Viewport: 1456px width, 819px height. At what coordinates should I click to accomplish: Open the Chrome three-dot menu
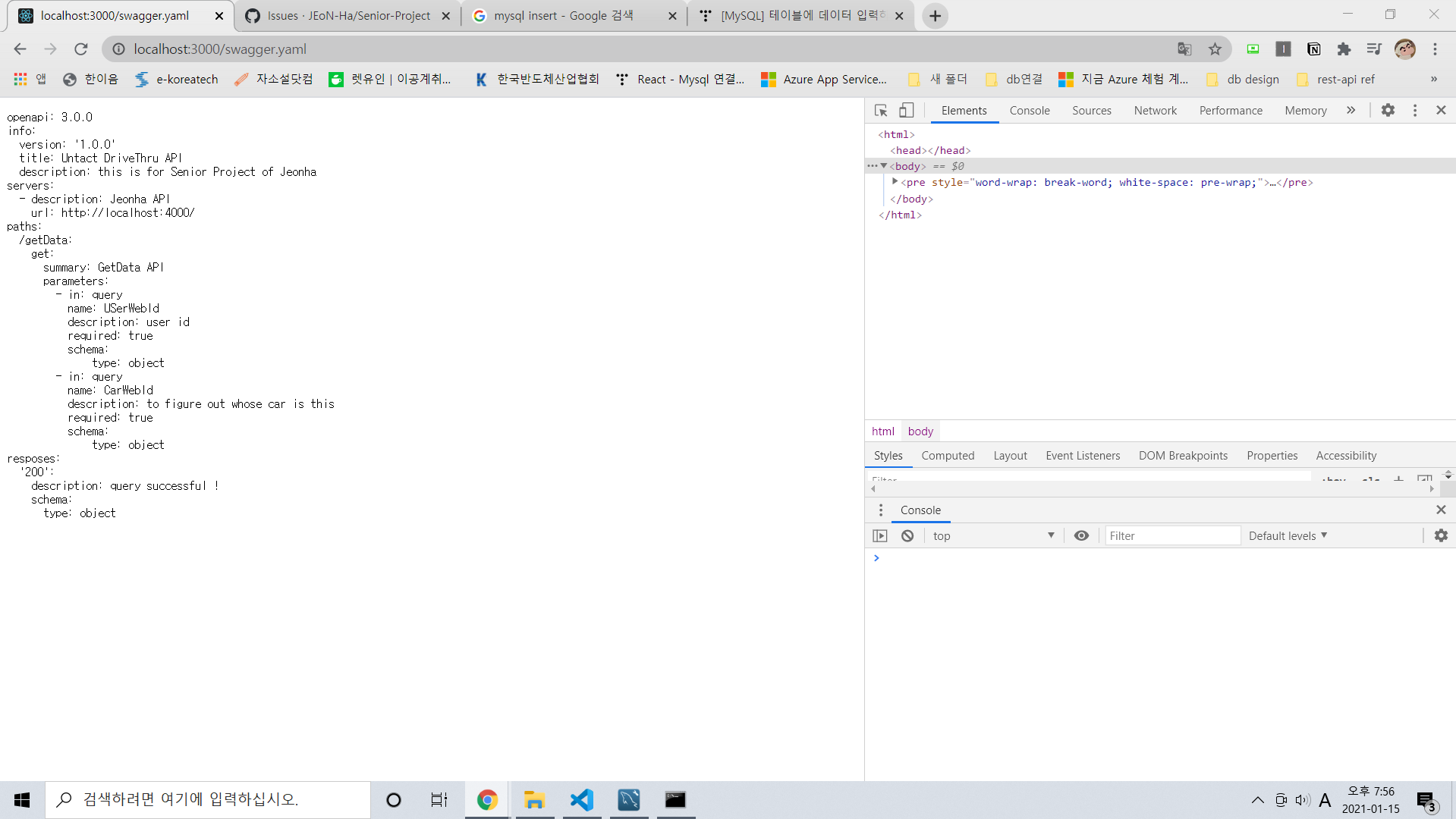[x=1435, y=49]
